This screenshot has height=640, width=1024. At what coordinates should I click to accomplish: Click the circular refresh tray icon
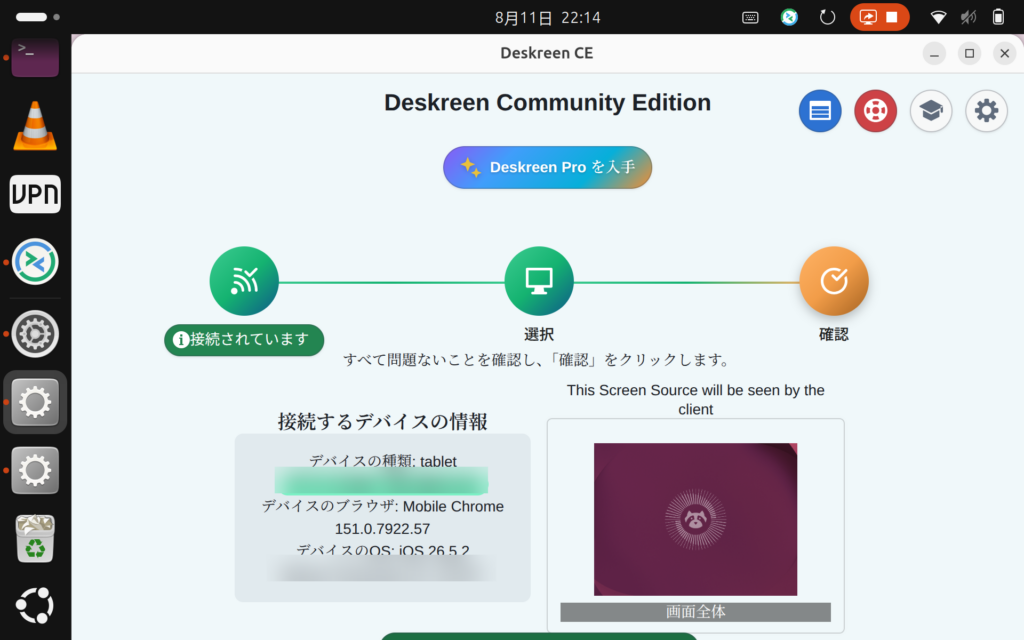coord(827,18)
